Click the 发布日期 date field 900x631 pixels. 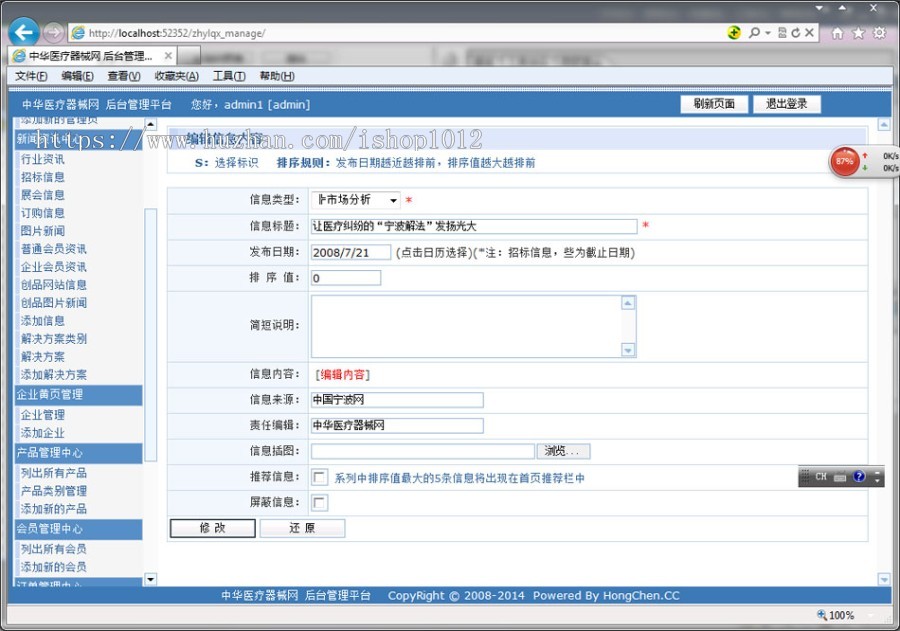coord(351,253)
